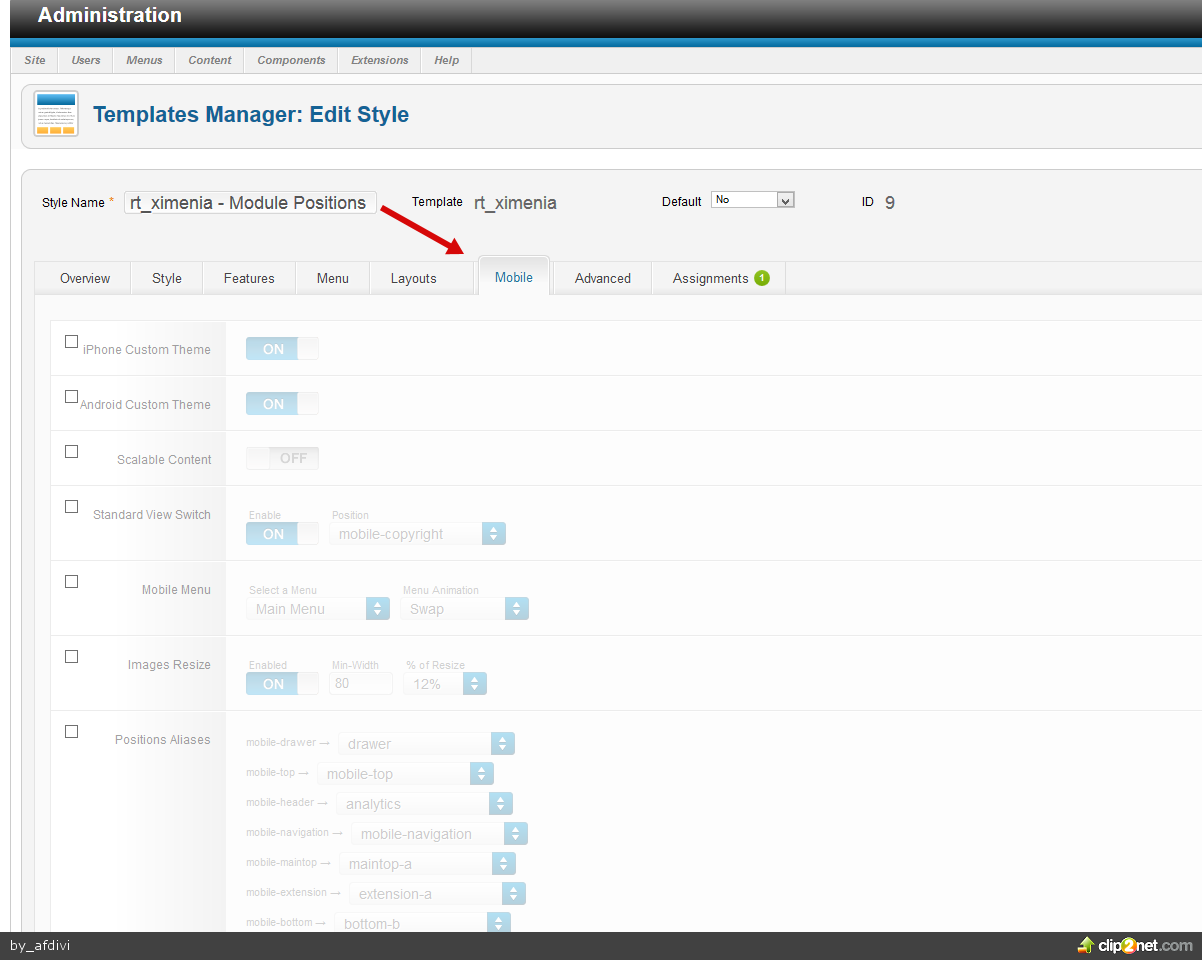Switch off the Android Custom Theme toggle
Viewport: 1202px width, 960px height.
coord(282,404)
